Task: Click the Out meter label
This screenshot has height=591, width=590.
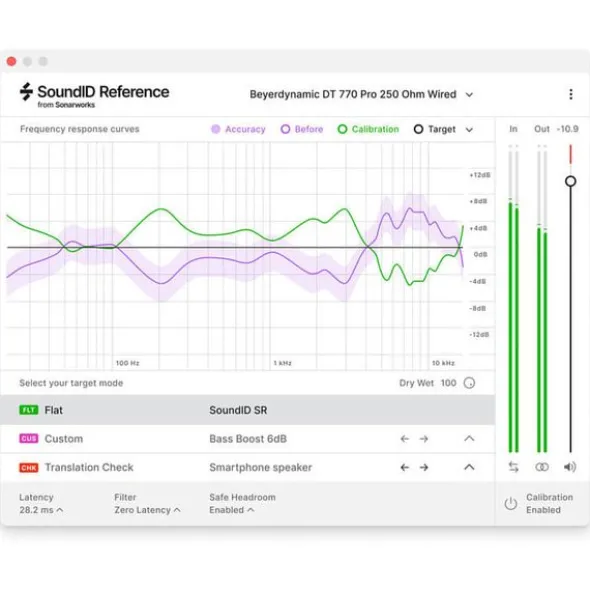Action: tap(542, 129)
